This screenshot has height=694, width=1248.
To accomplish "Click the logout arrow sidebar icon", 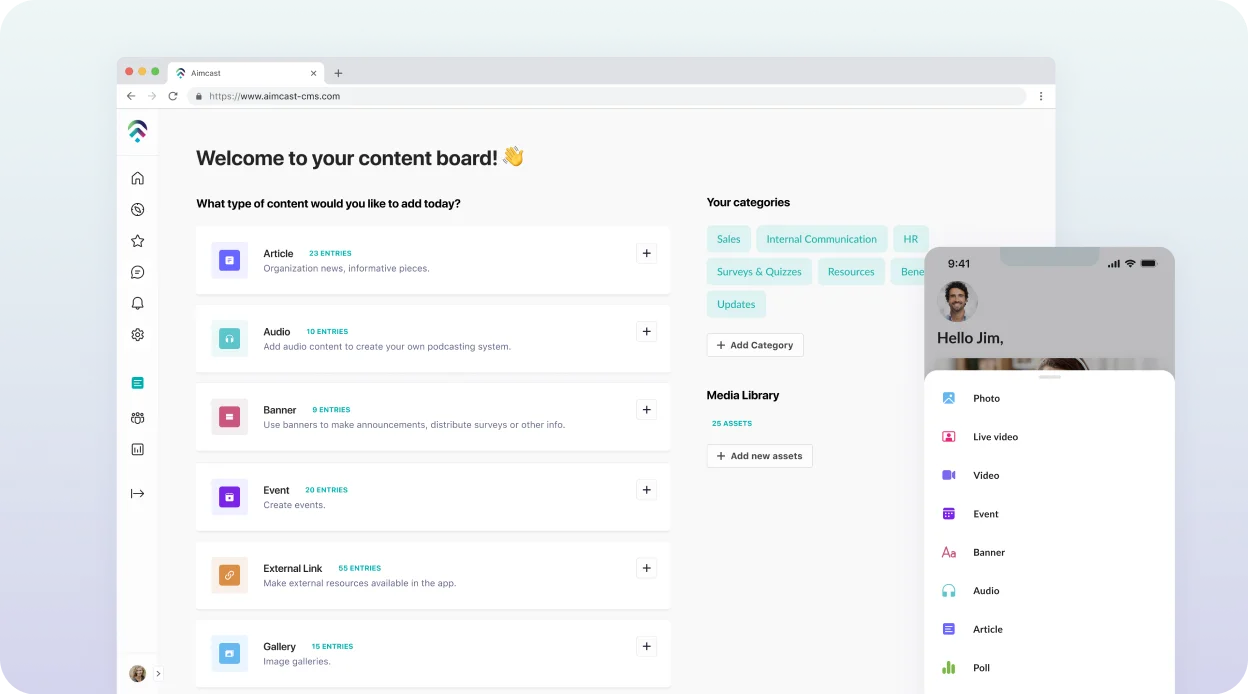I will coord(138,493).
